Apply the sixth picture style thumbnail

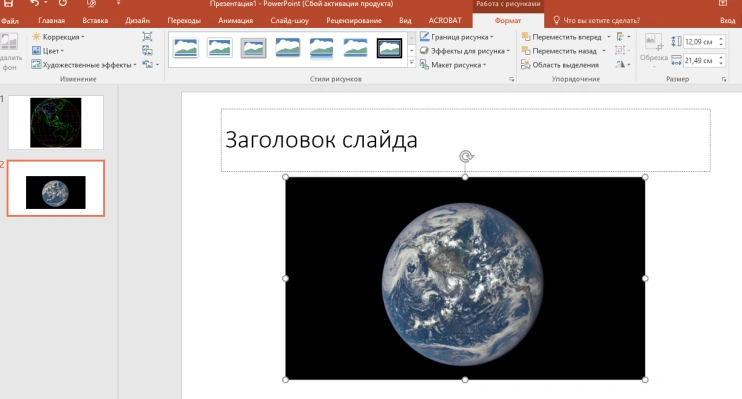(355, 48)
